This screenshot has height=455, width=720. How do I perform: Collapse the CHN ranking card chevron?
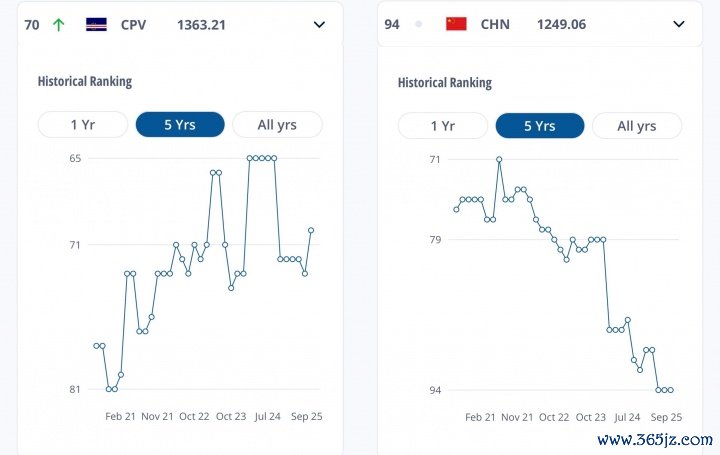click(679, 24)
